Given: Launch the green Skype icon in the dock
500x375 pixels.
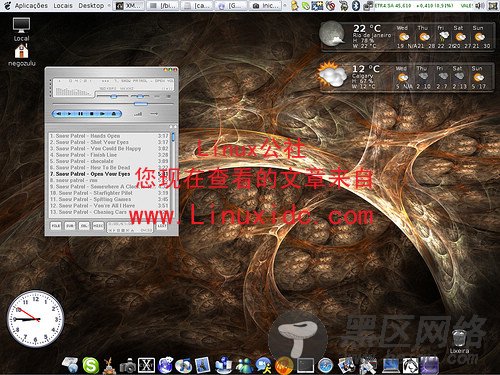Looking at the screenshot, I should click(x=91, y=365).
